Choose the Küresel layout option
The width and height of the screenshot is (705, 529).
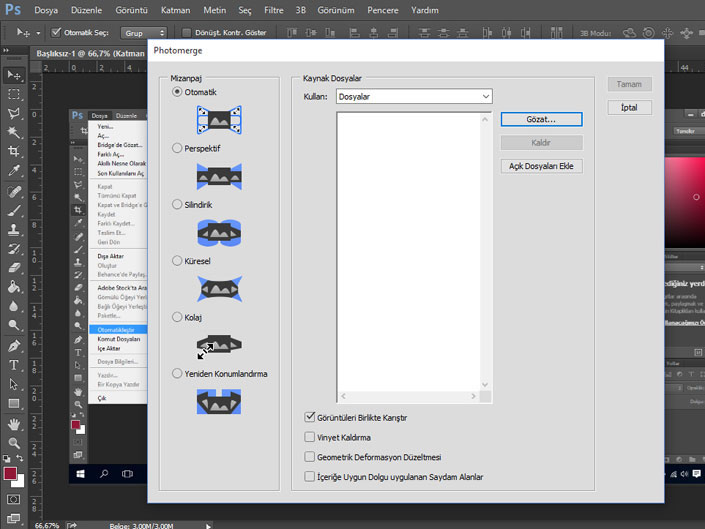[x=177, y=261]
